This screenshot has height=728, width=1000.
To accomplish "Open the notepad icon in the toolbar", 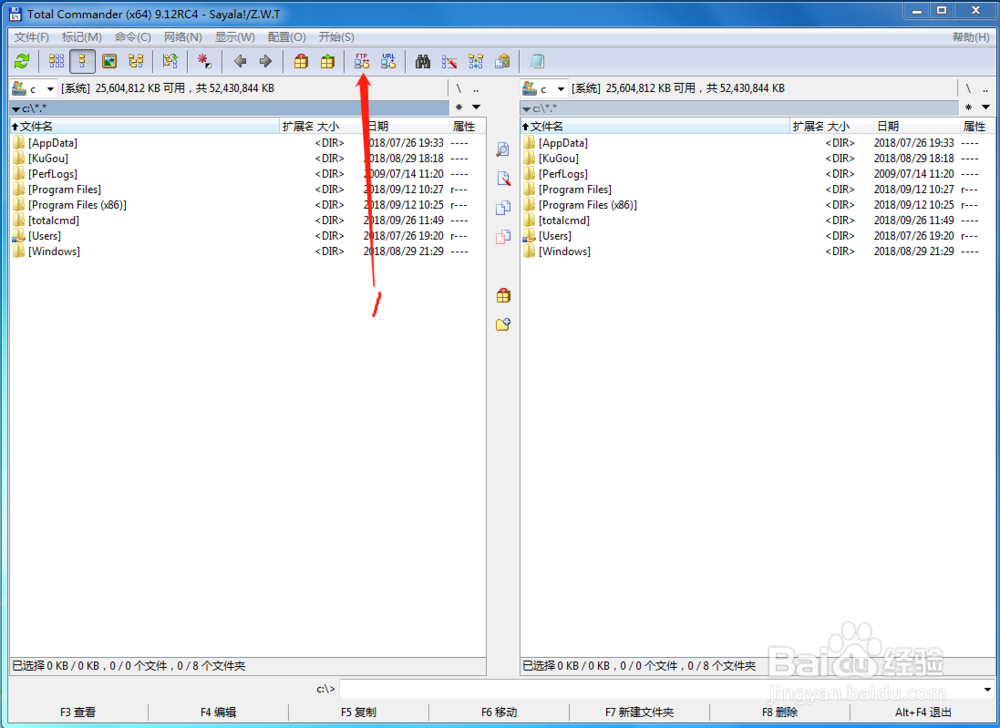I will [537, 61].
